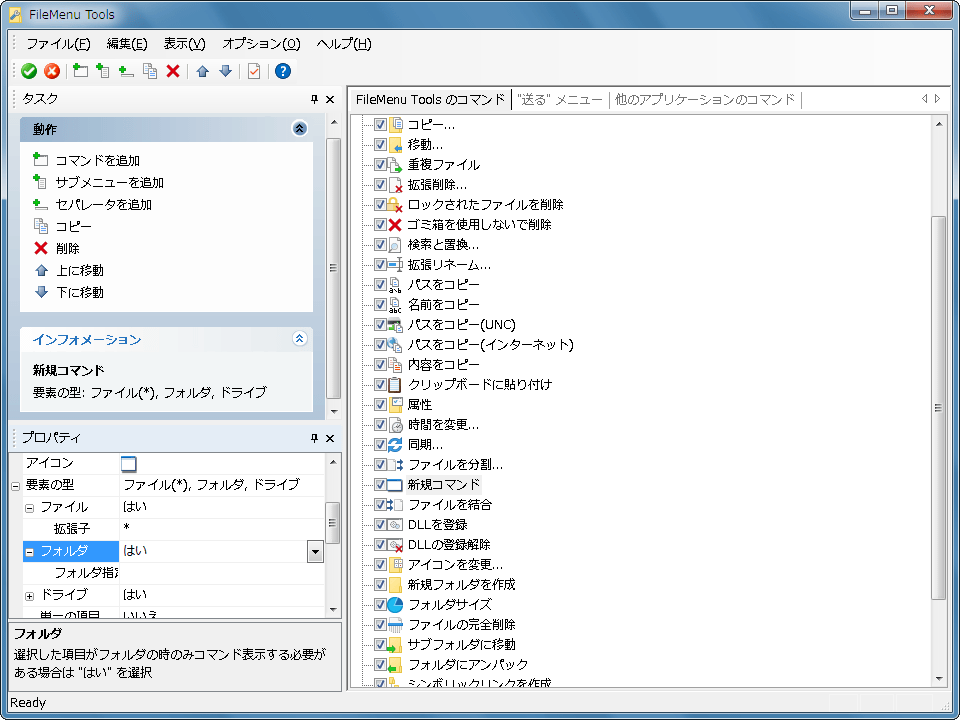Click the properties grid scrollbar thumb
Image resolution: width=960 pixels, height=720 pixels.
[x=332, y=523]
